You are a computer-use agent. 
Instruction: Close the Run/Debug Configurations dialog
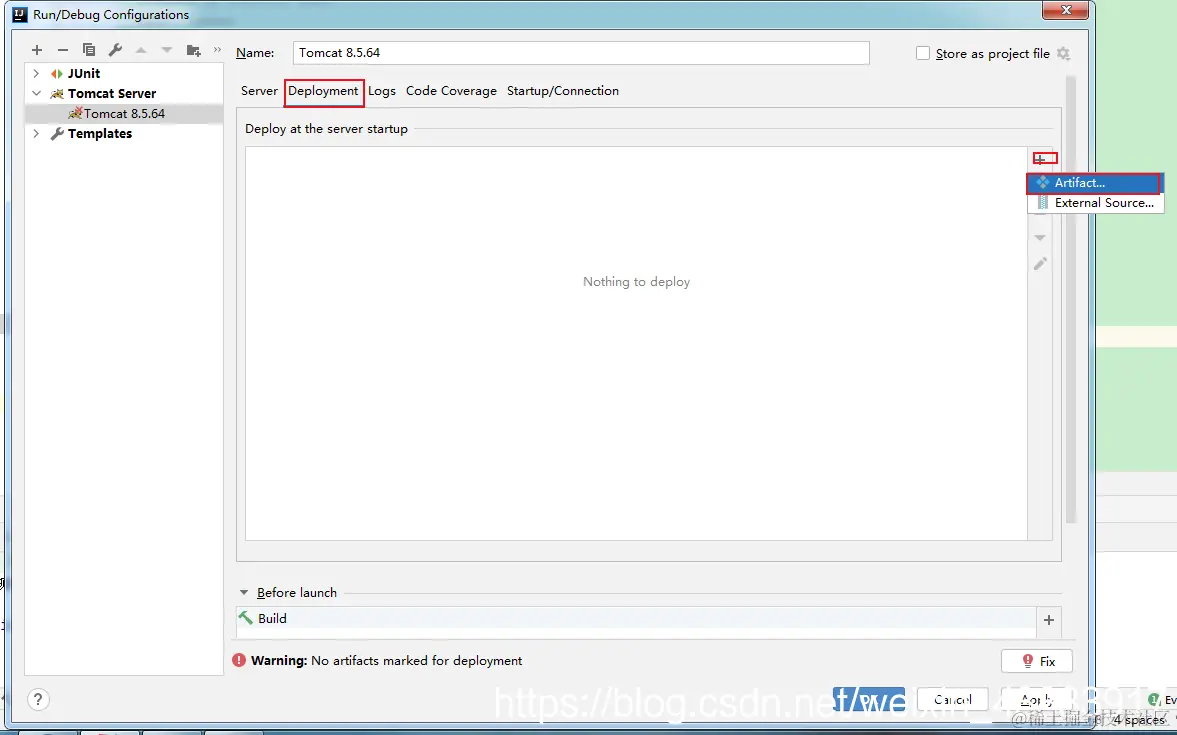coord(1066,11)
